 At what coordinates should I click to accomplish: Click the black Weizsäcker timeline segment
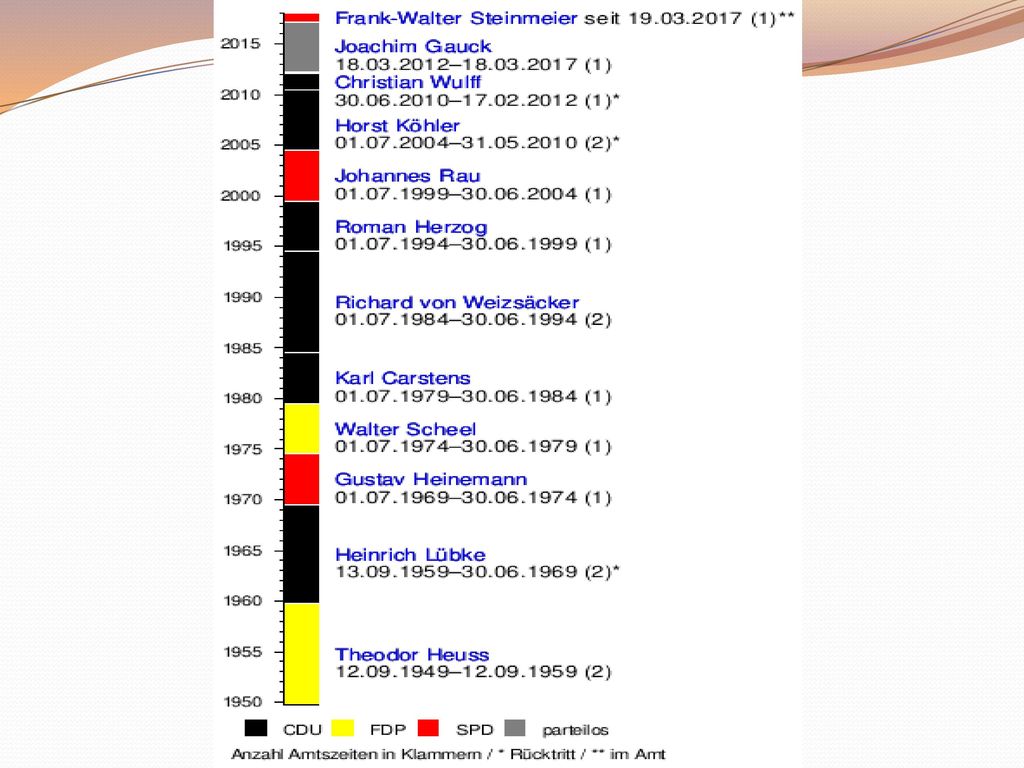[x=302, y=302]
